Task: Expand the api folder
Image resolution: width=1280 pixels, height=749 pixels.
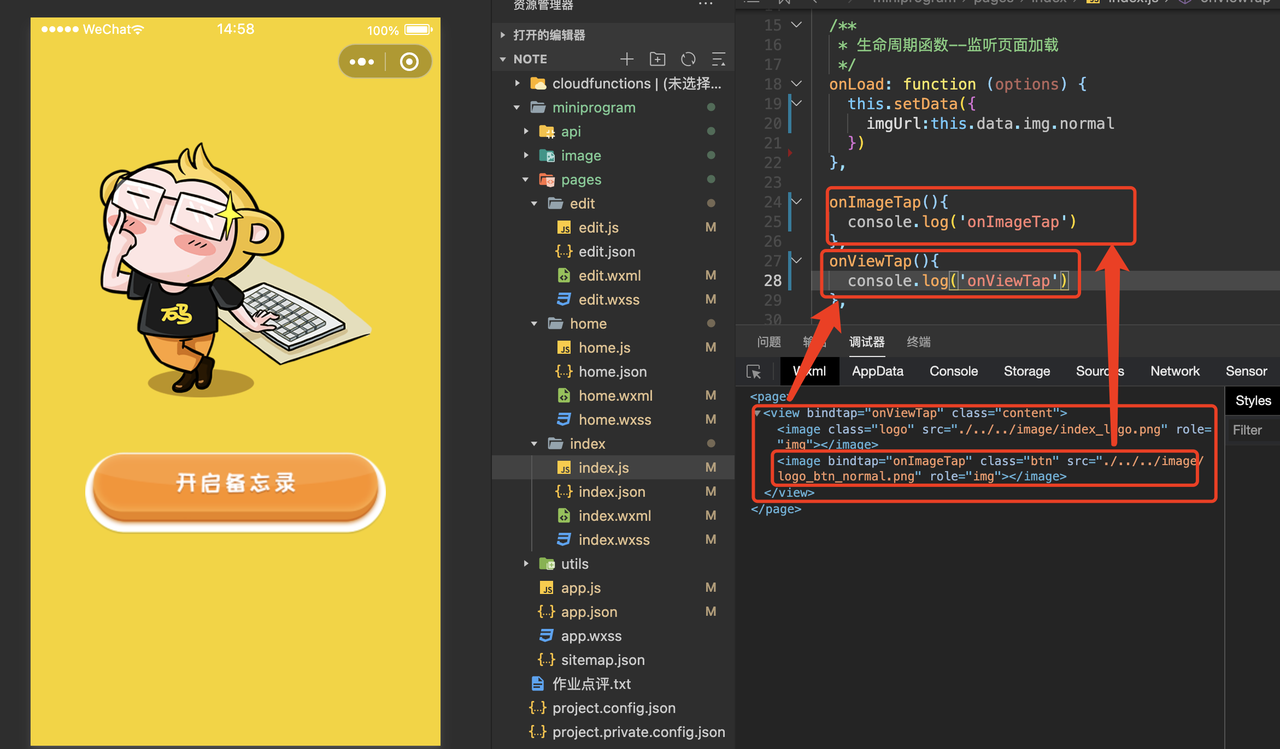Action: point(527,132)
